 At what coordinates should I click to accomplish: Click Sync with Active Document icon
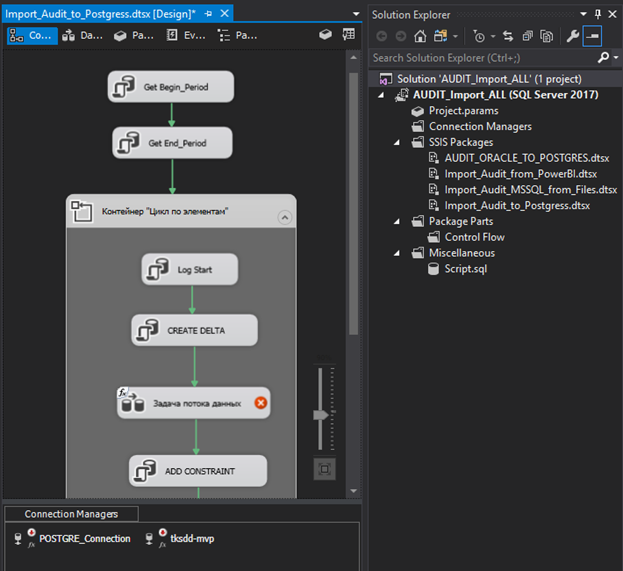[508, 36]
